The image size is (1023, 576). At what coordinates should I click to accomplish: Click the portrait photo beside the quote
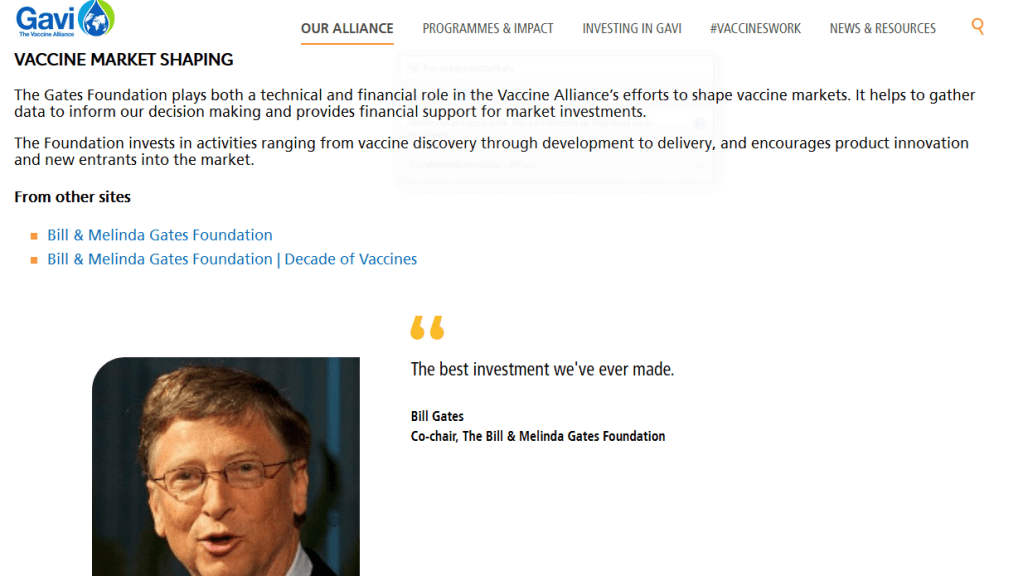226,466
